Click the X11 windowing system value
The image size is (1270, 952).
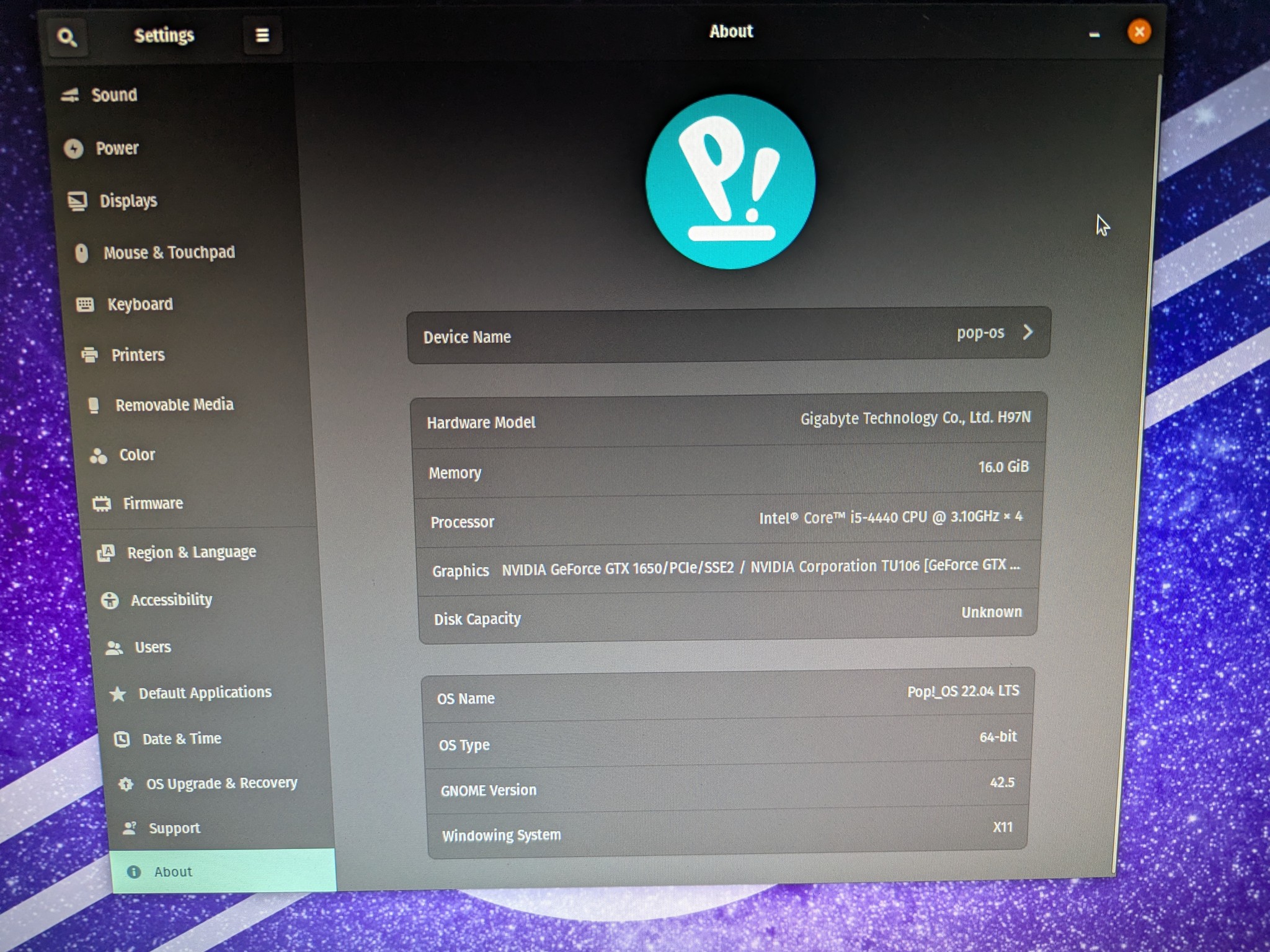point(1003,827)
